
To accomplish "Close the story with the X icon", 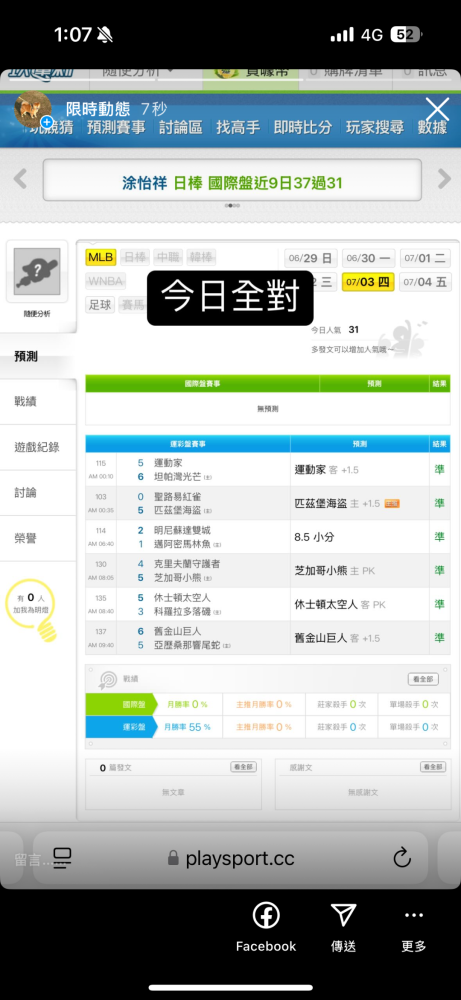I will [x=437, y=109].
